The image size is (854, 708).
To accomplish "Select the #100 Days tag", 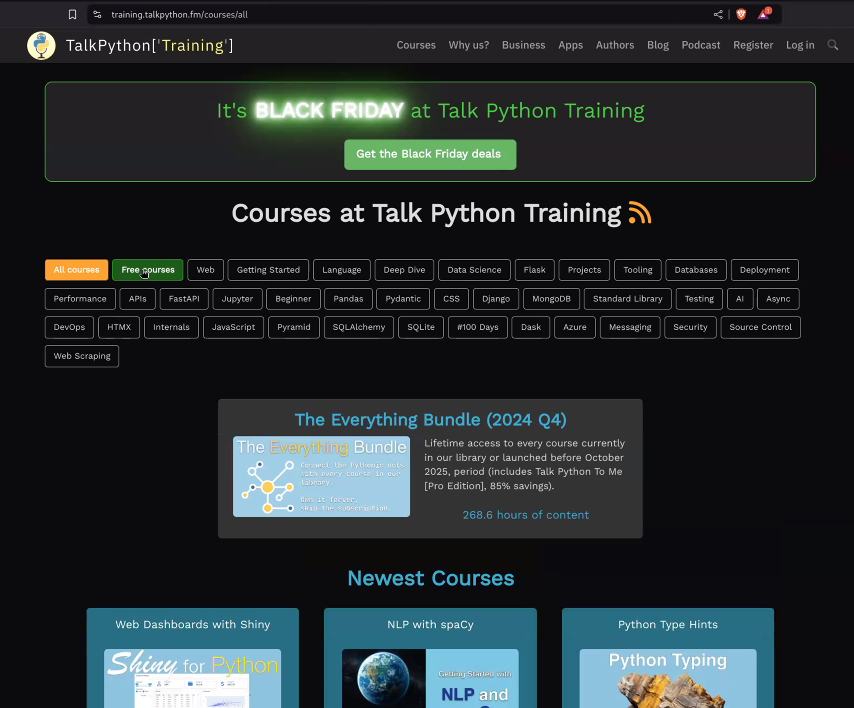I will [x=478, y=327].
